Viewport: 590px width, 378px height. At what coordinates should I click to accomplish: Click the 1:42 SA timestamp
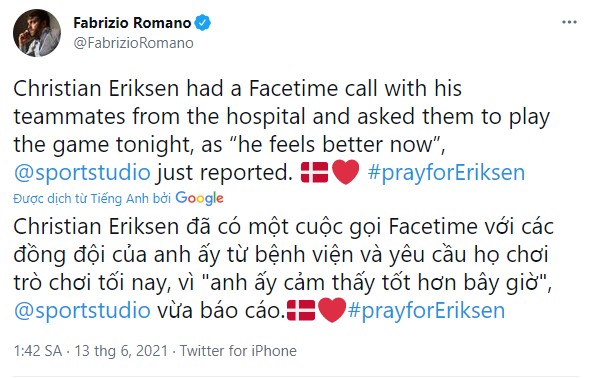pos(38,351)
